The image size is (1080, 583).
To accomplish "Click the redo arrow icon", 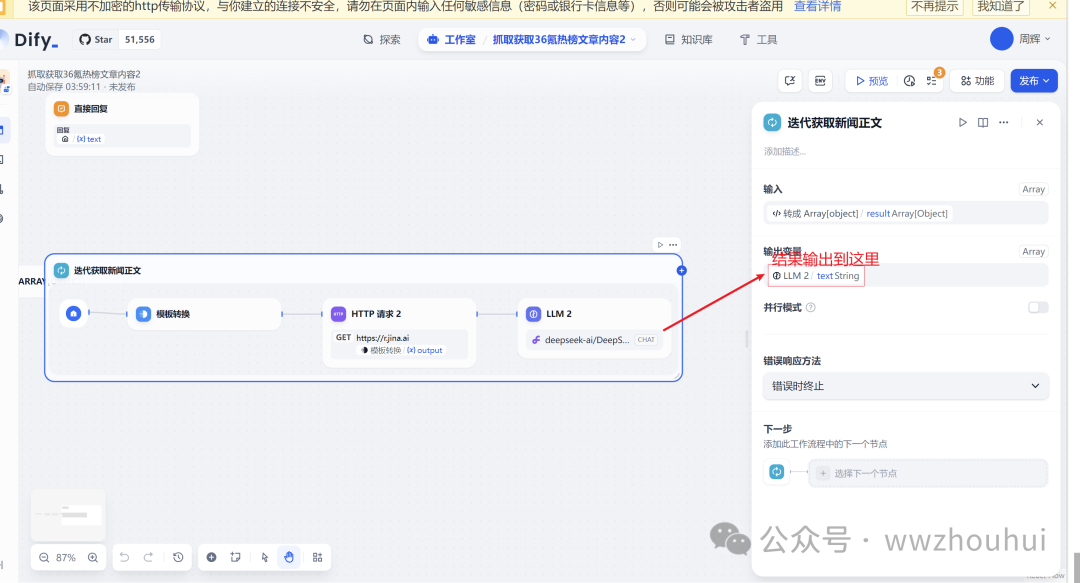I will (x=148, y=558).
